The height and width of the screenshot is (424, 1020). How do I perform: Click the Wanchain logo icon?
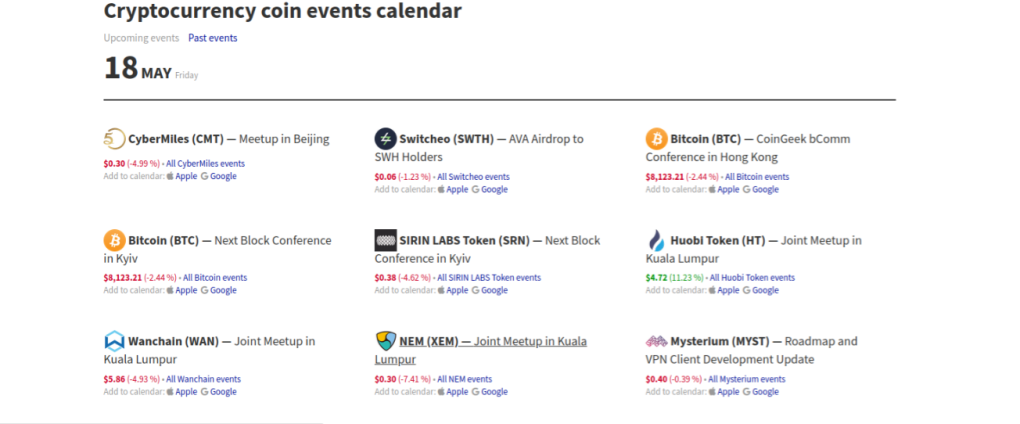[x=114, y=341]
